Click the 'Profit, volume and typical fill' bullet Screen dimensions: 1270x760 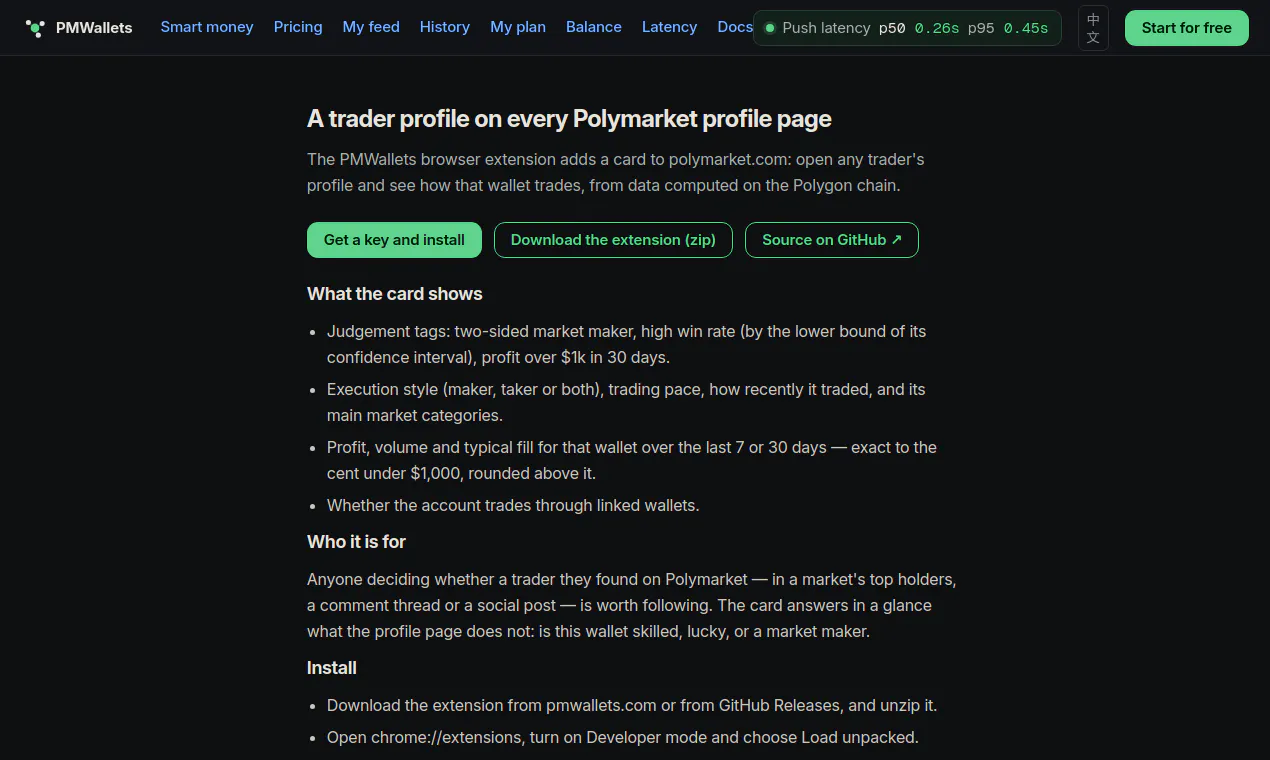coord(632,460)
